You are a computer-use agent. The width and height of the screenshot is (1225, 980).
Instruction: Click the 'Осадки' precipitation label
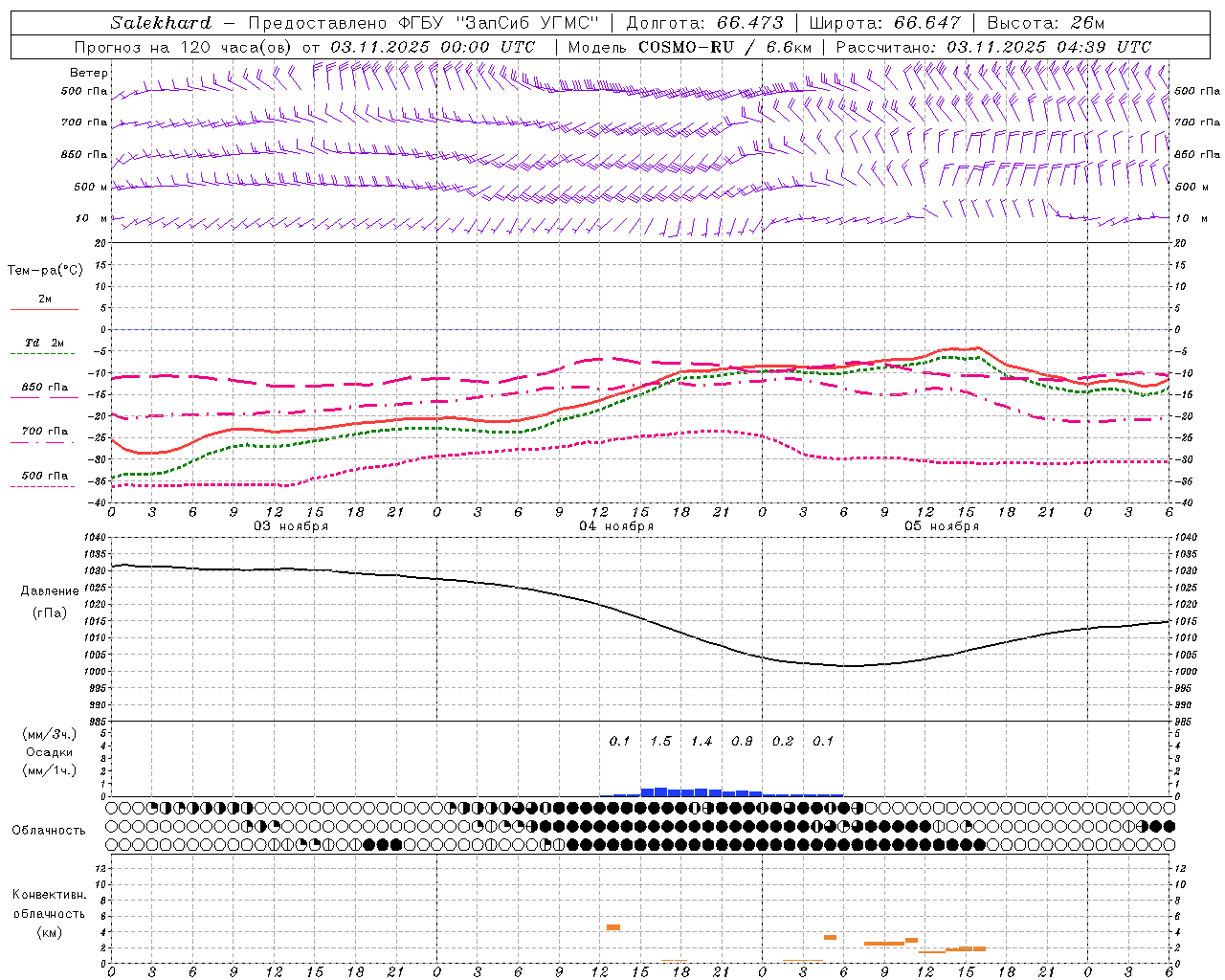(50, 752)
